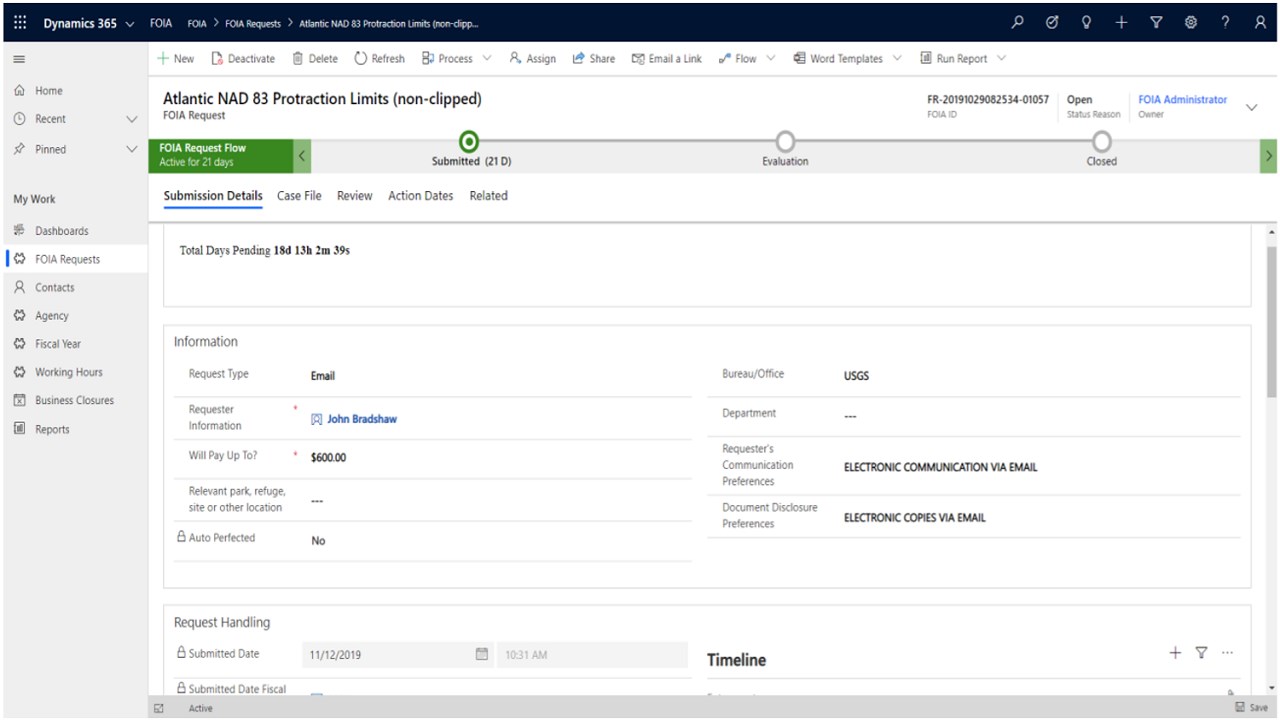Open the Related tab

[488, 196]
